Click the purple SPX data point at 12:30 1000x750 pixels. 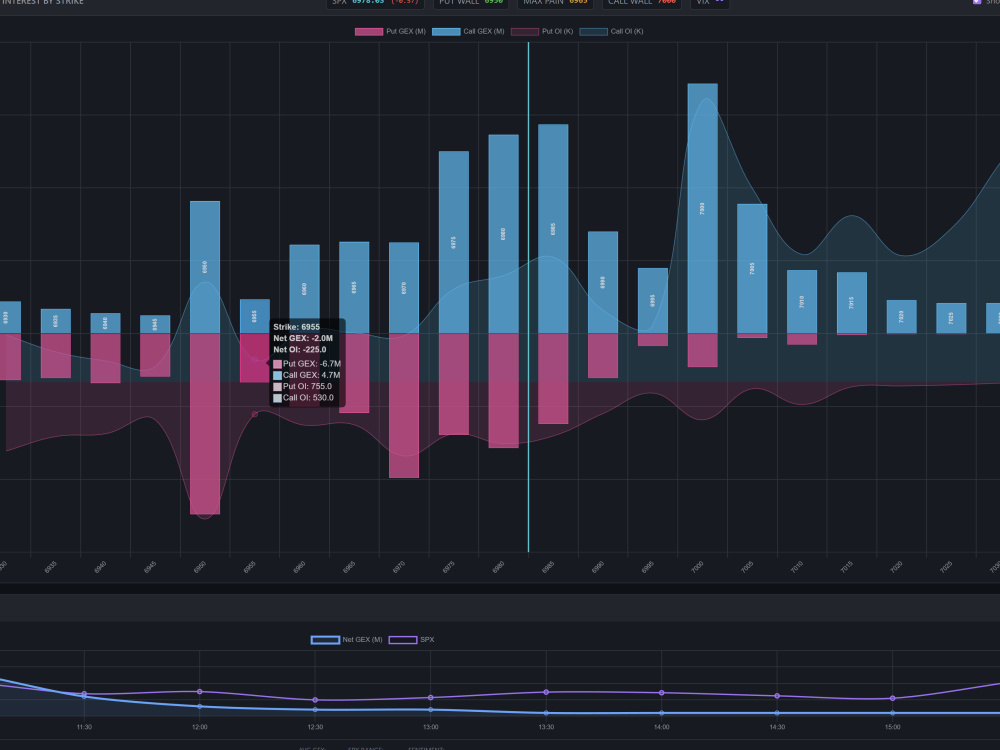pos(315,700)
